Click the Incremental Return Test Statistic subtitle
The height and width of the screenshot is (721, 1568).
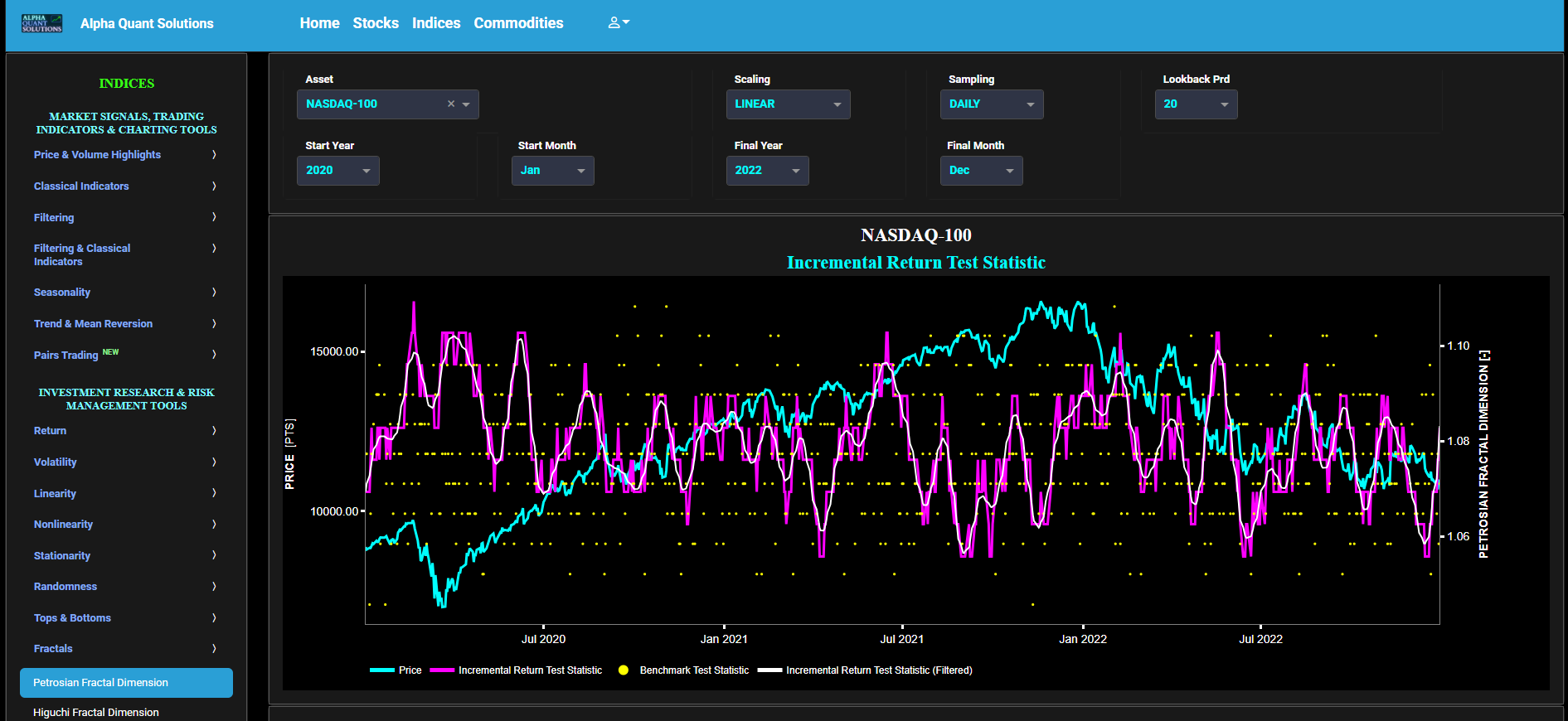tap(916, 263)
